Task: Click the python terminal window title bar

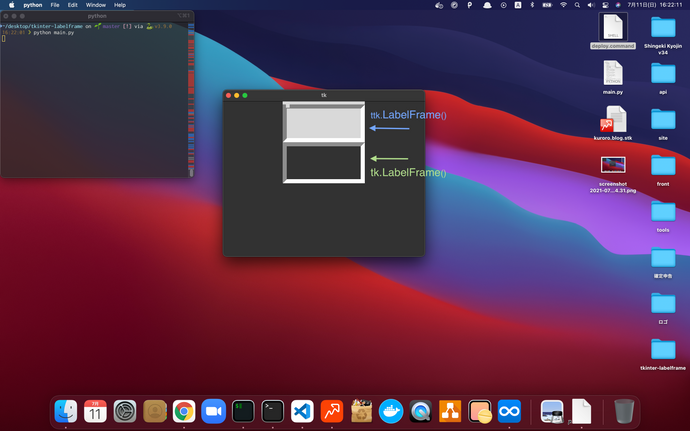Action: 97,16
